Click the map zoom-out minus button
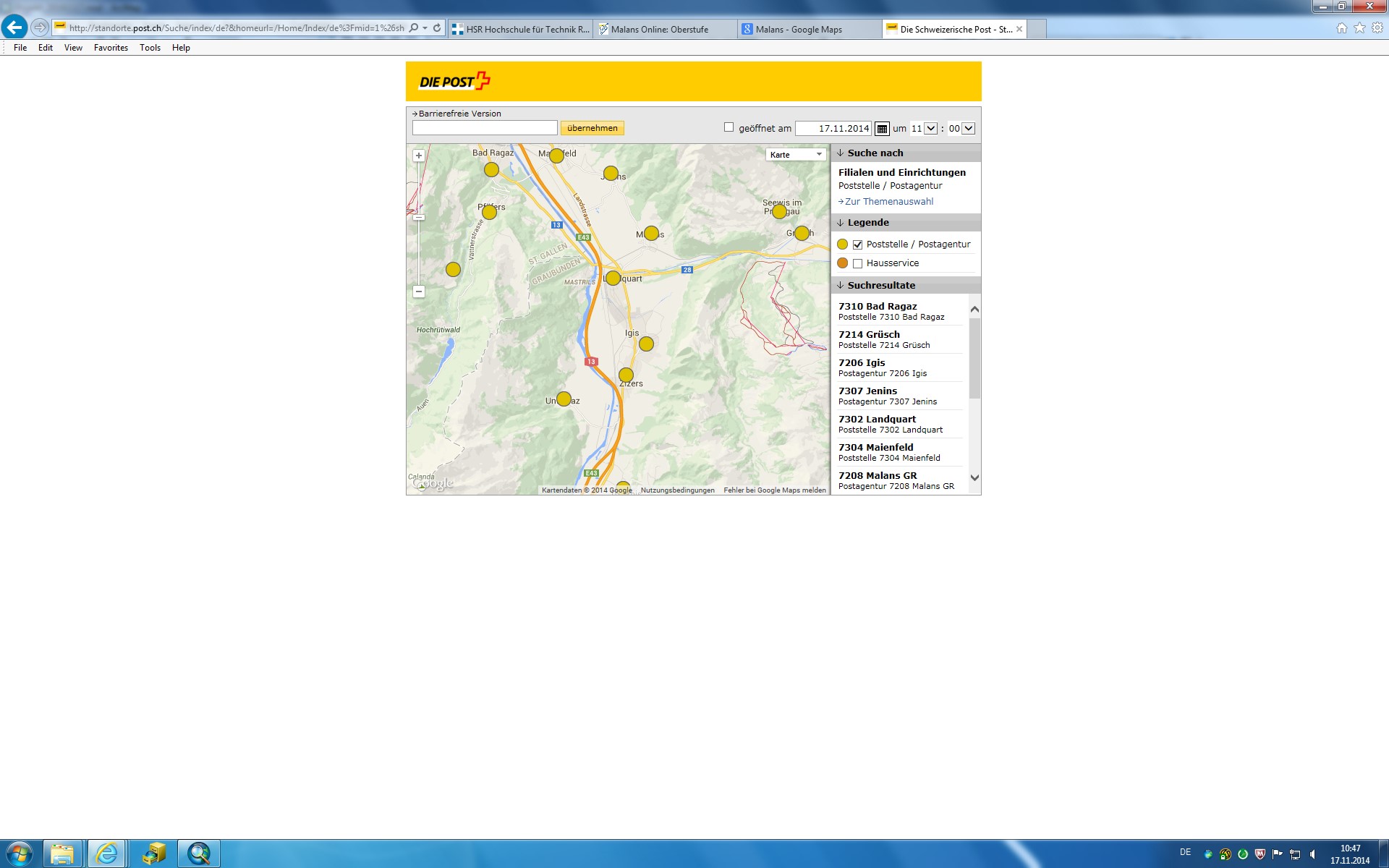1389x868 pixels. pyautogui.click(x=419, y=292)
